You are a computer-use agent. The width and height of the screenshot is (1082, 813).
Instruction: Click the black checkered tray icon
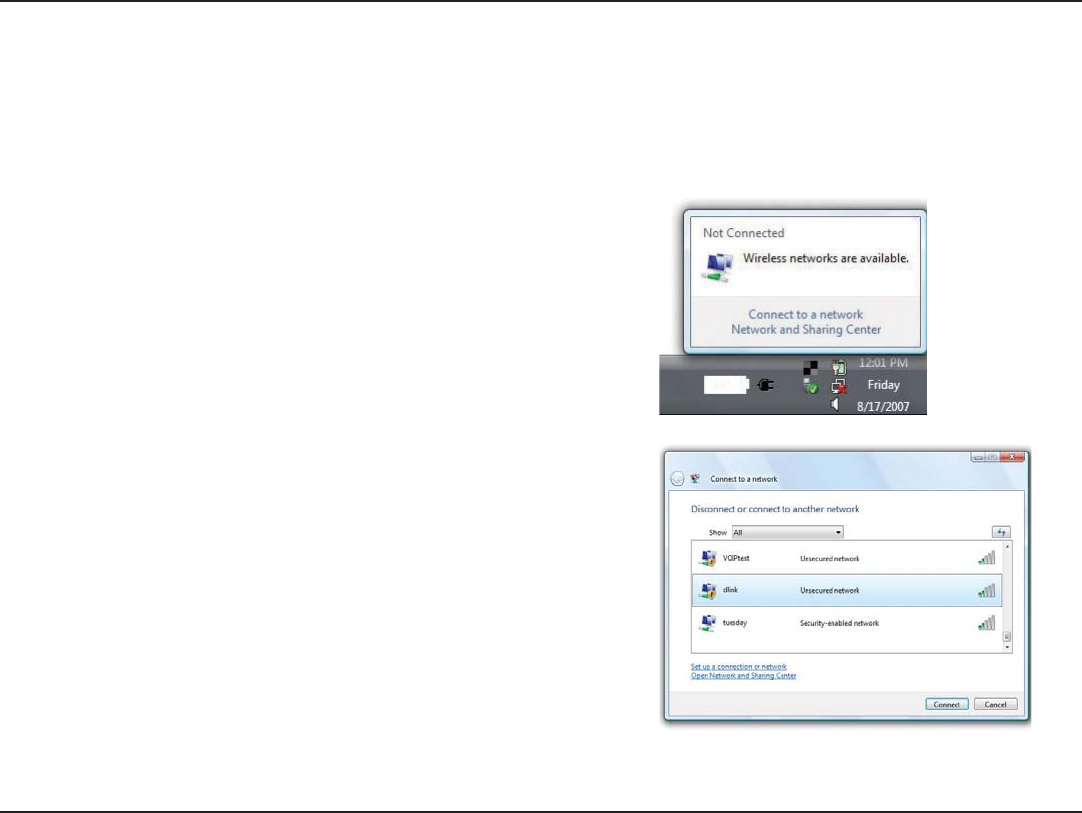811,368
